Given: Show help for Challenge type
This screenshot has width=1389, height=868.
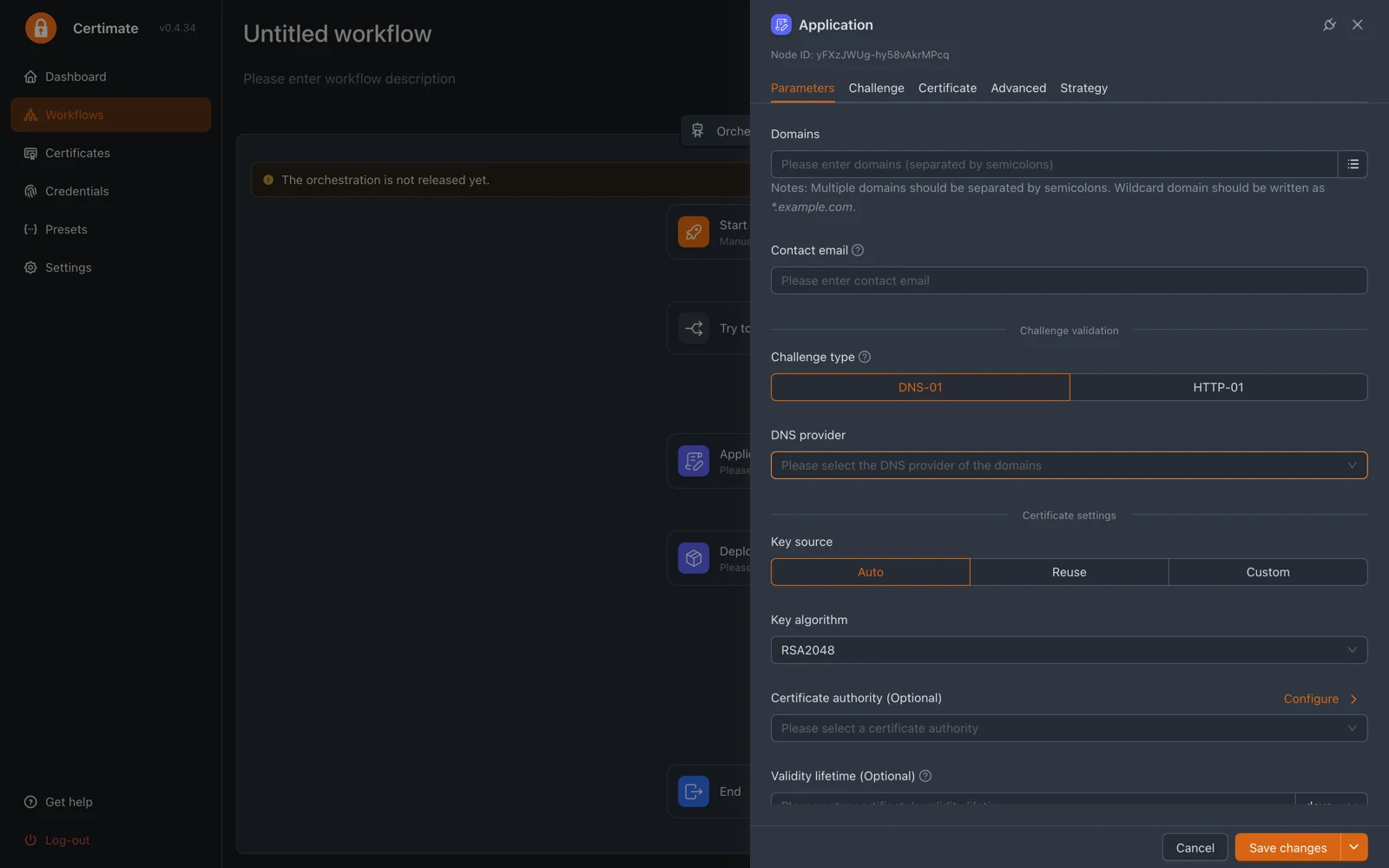Looking at the screenshot, I should pos(865,357).
